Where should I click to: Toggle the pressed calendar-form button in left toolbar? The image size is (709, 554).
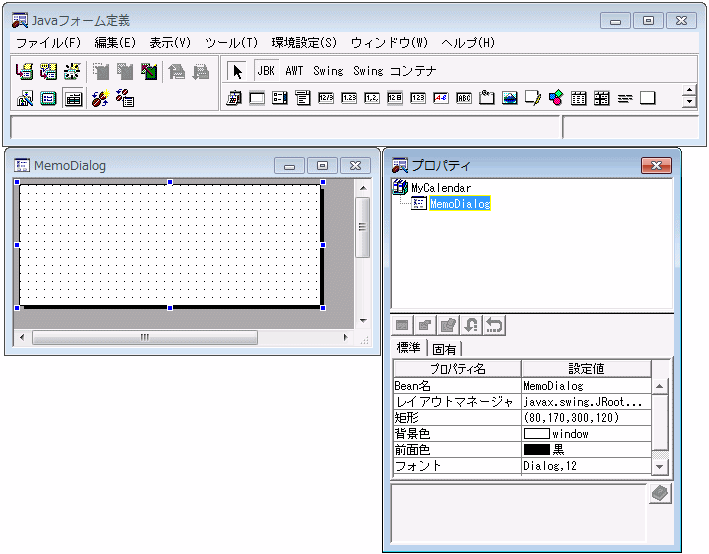pos(73,98)
